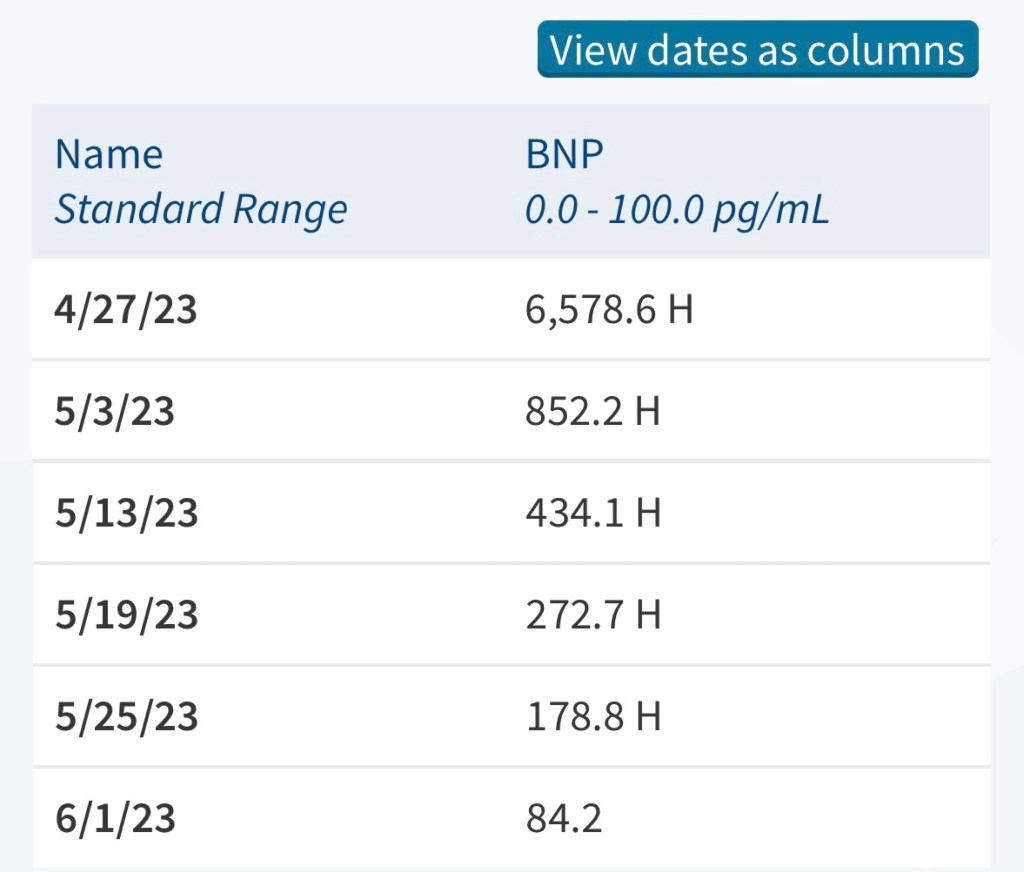Click the 5/13/23 date row
The height and width of the screenshot is (872, 1024).
[x=126, y=513]
